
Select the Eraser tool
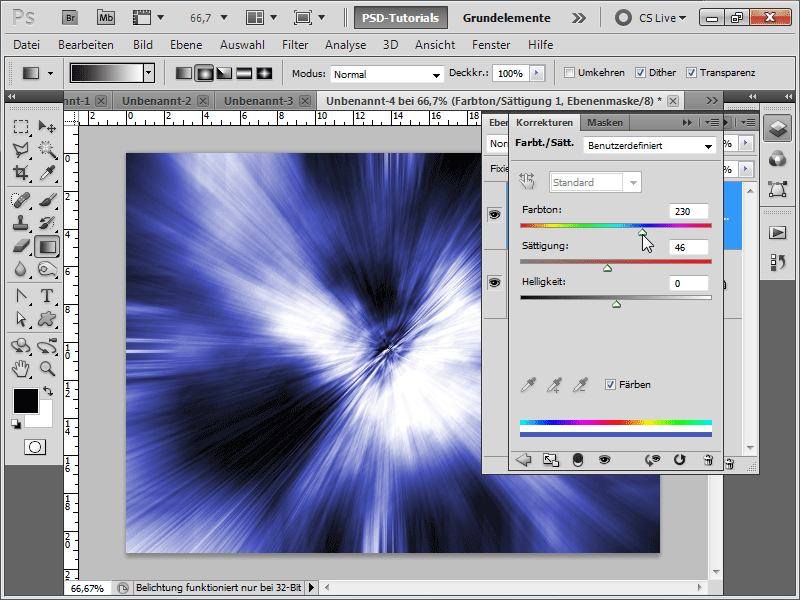pyautogui.click(x=21, y=246)
